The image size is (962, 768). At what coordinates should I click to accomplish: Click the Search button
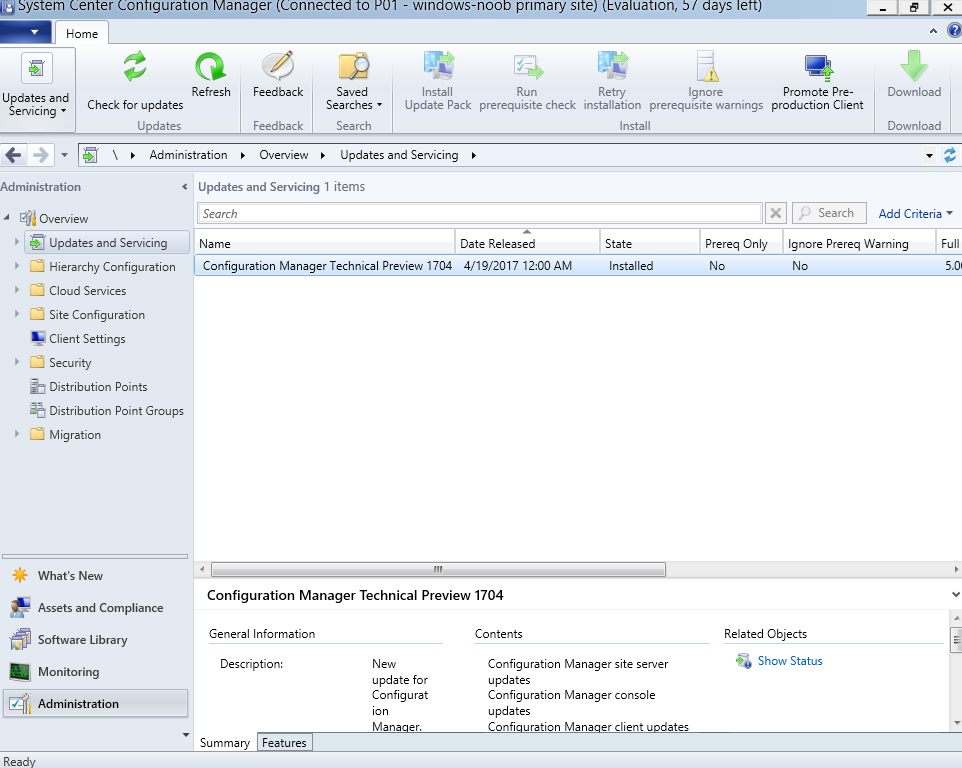[829, 213]
